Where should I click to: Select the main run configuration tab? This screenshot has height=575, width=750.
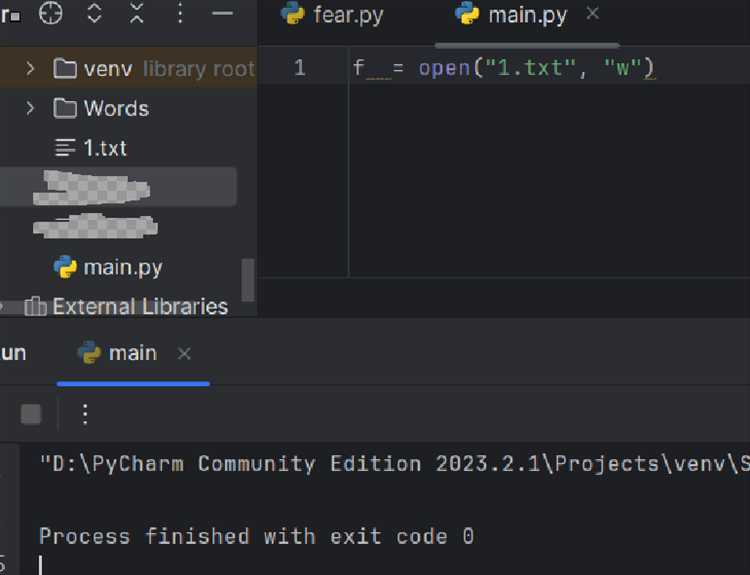coord(132,354)
